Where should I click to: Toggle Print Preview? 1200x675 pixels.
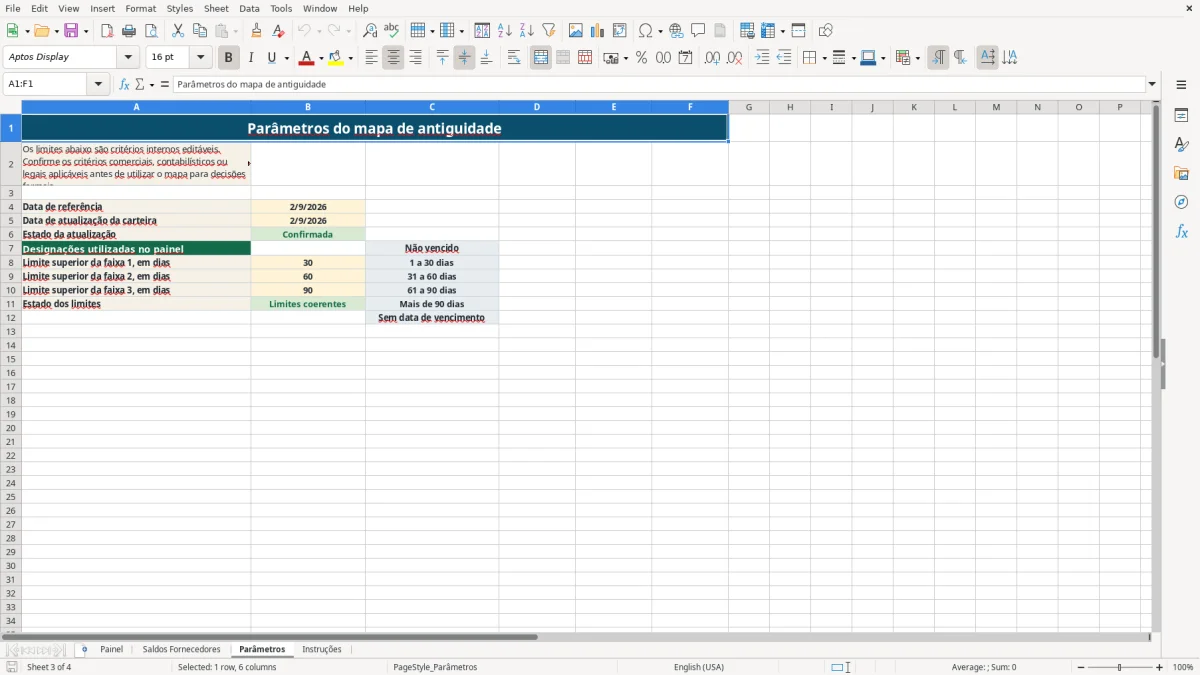click(x=151, y=31)
